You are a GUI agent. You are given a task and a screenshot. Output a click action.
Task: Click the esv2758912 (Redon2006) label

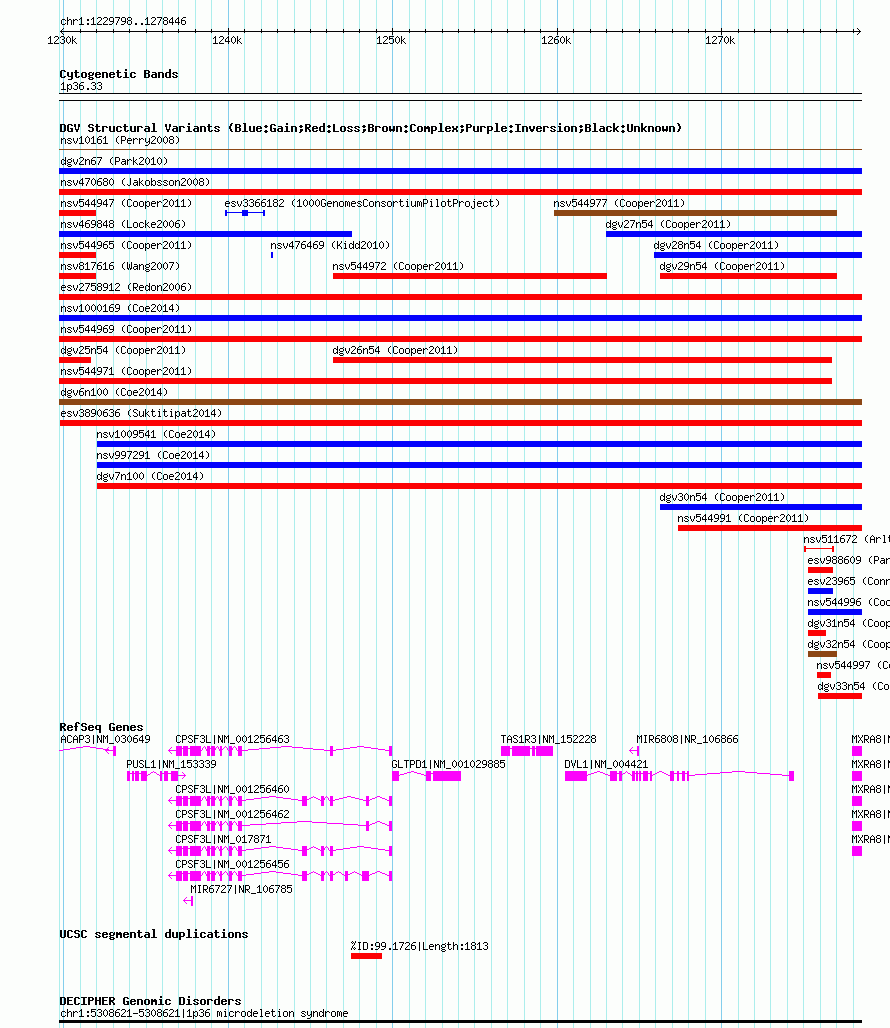click(126, 287)
